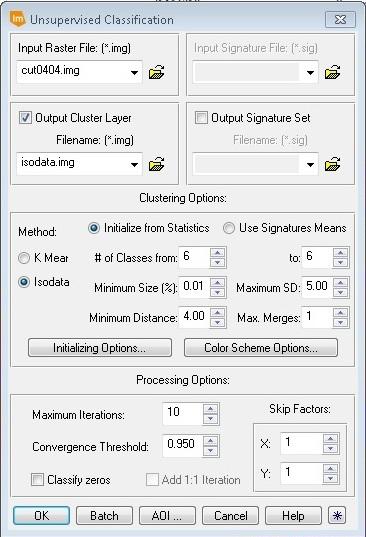Viewport: 366px width, 537px height.
Task: Increase # of Classes to value
Action: click(340, 253)
